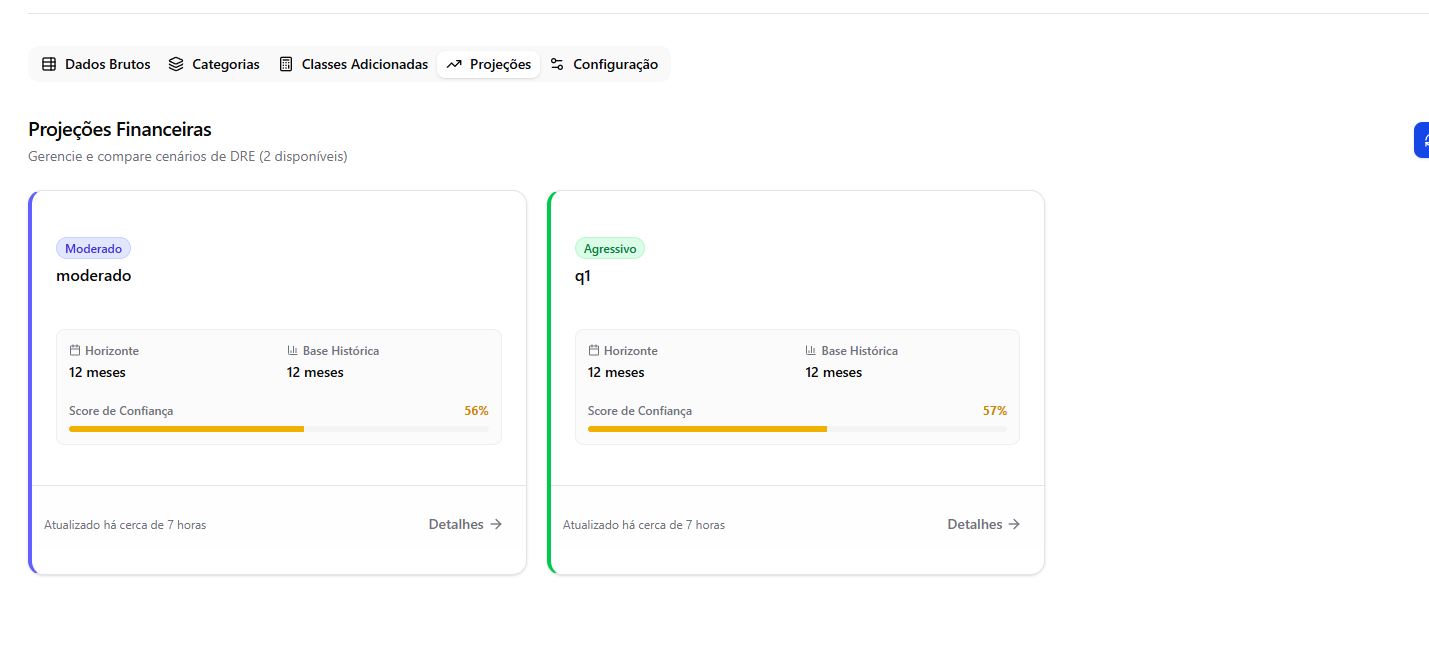
Task: Open Detalhes for the q1 scenario
Action: pyautogui.click(x=984, y=524)
